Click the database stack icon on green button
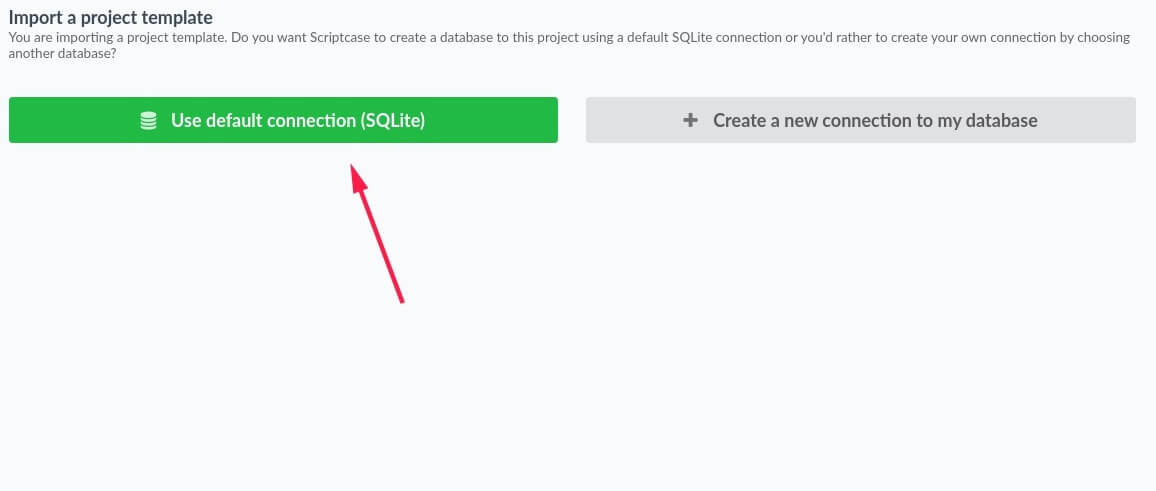The width and height of the screenshot is (1156, 491). tap(149, 121)
